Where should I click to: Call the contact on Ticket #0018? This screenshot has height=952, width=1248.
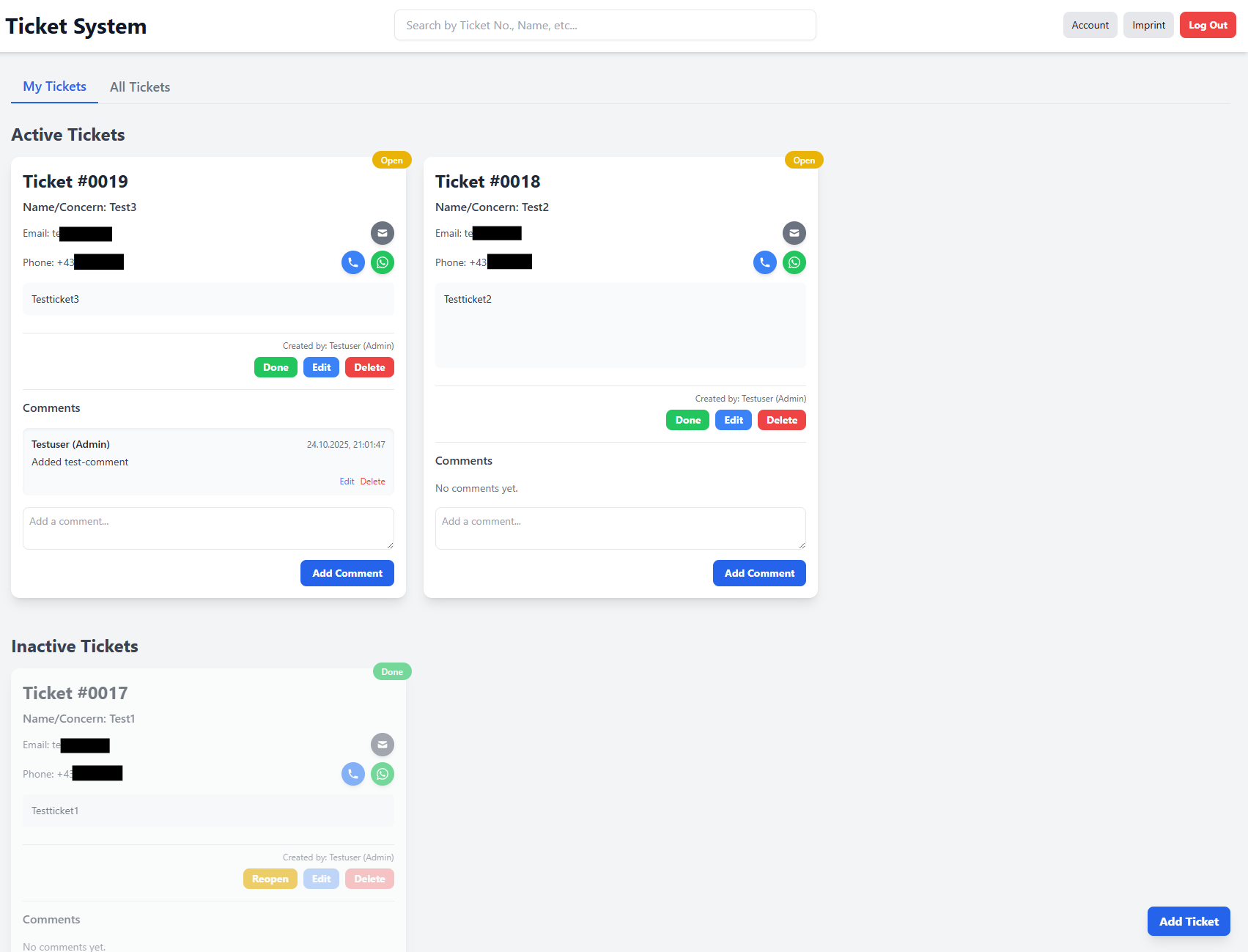pyautogui.click(x=764, y=262)
